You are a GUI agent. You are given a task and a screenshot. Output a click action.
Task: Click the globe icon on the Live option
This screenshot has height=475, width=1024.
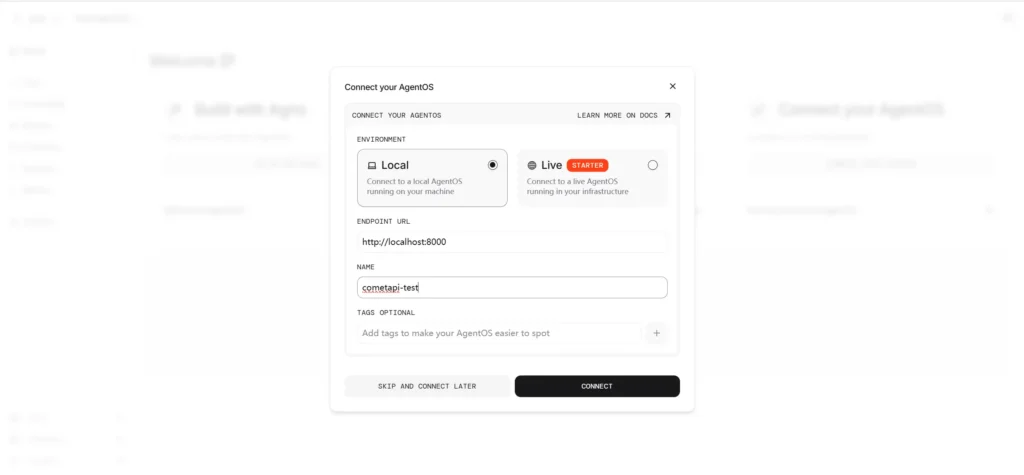(532, 165)
